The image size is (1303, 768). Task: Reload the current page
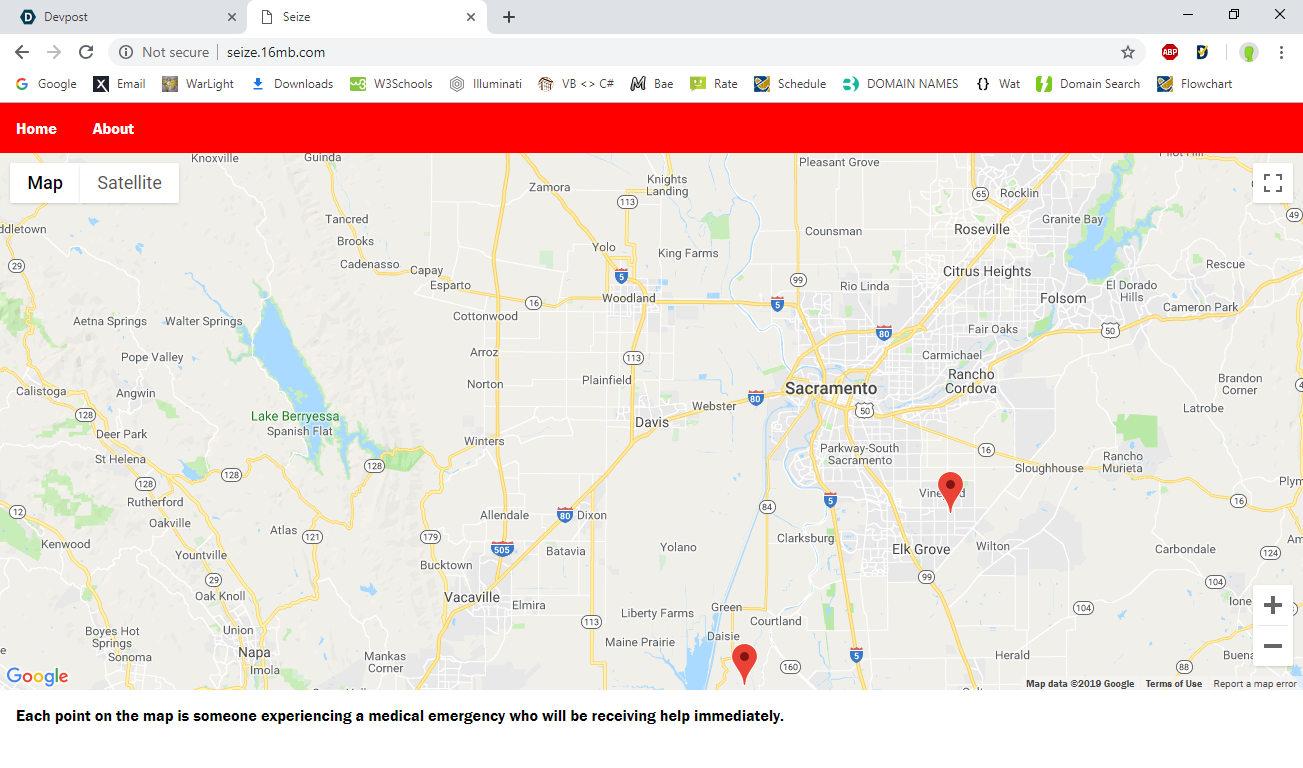coord(86,52)
